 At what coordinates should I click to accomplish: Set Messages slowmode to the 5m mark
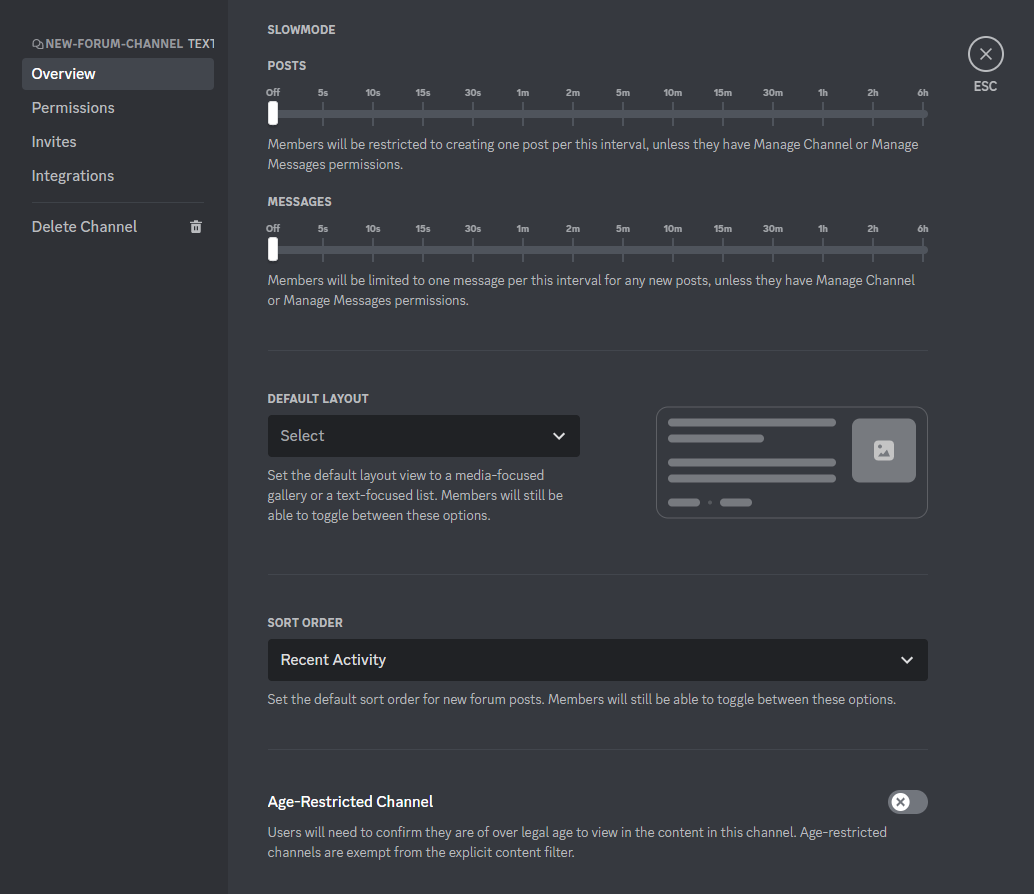pos(623,249)
